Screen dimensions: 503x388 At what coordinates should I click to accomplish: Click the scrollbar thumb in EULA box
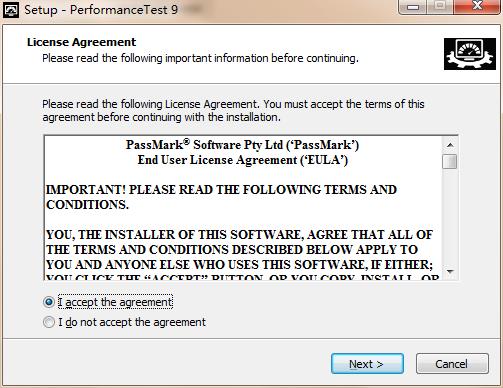click(x=450, y=161)
